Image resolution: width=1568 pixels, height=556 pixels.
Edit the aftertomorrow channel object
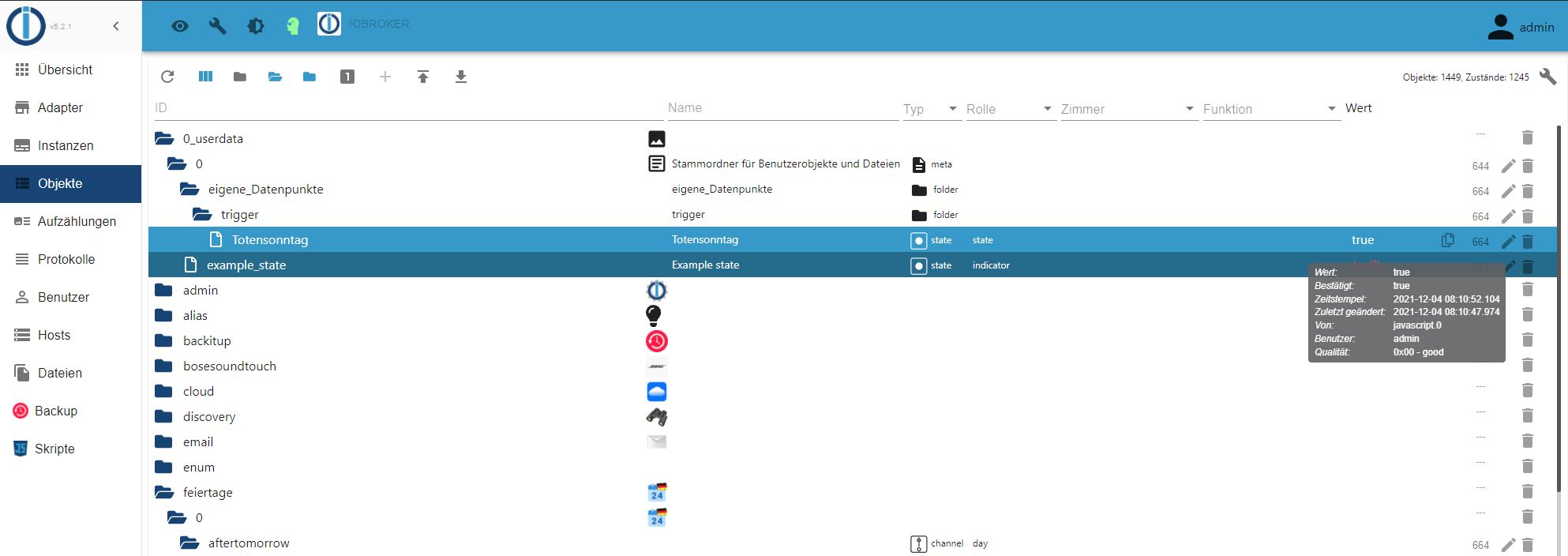pos(1508,545)
